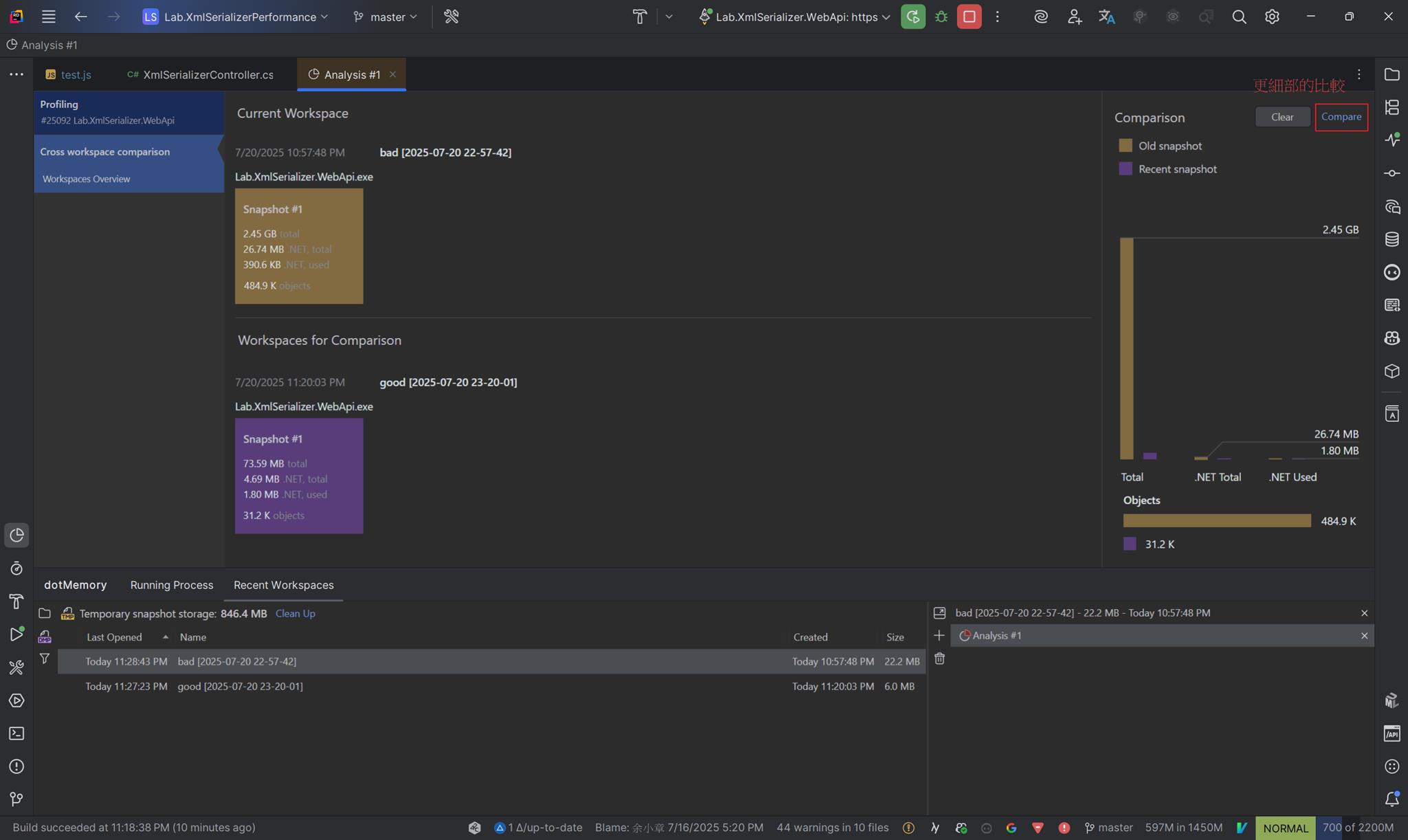Viewport: 1408px width, 840px height.
Task: Open the NuGet package box icon
Action: click(1392, 371)
